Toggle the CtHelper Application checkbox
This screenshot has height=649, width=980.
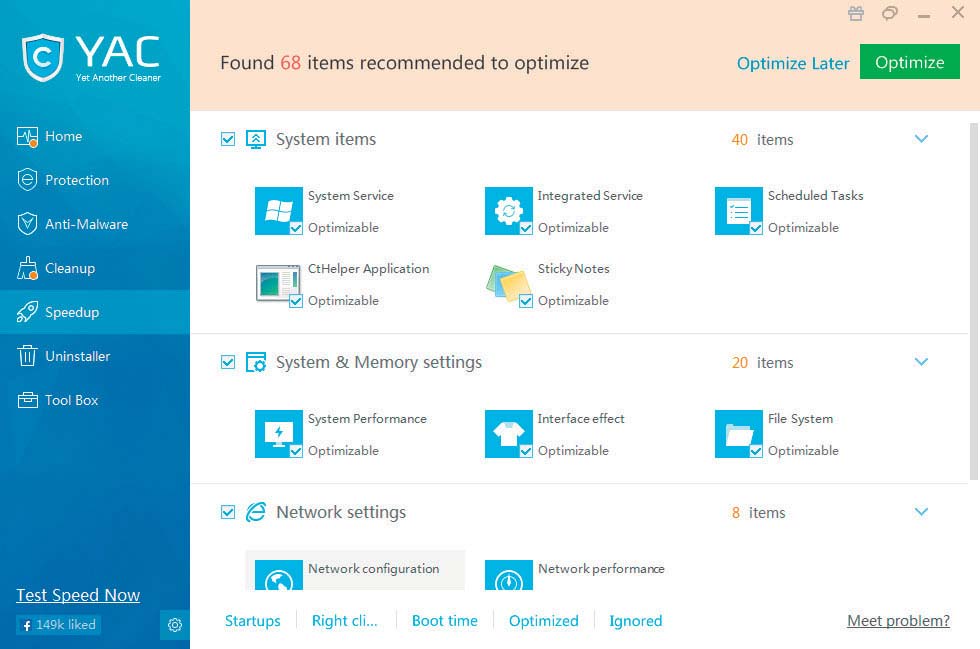click(x=296, y=301)
